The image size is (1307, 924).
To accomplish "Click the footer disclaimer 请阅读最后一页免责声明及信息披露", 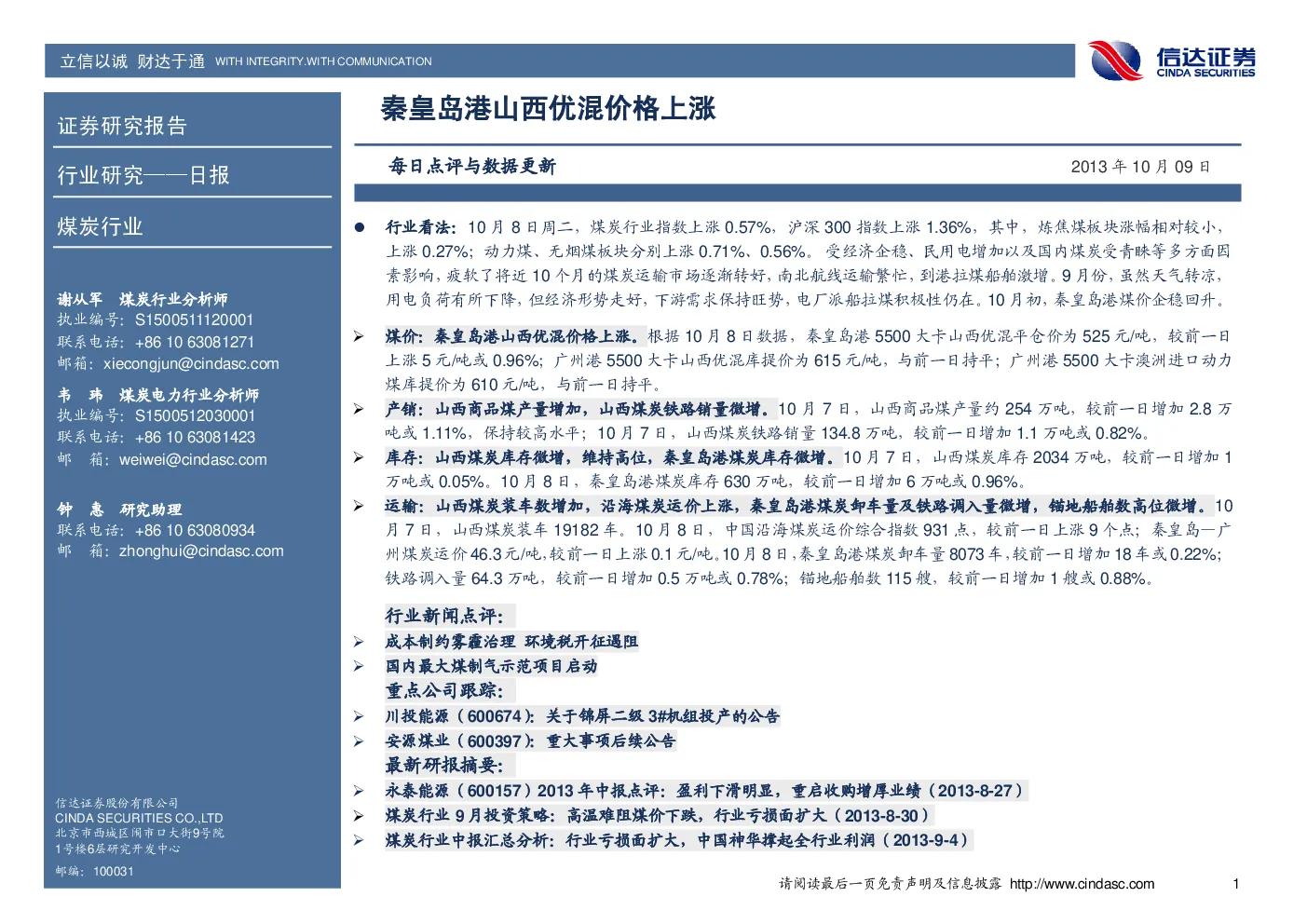I will 891,884.
